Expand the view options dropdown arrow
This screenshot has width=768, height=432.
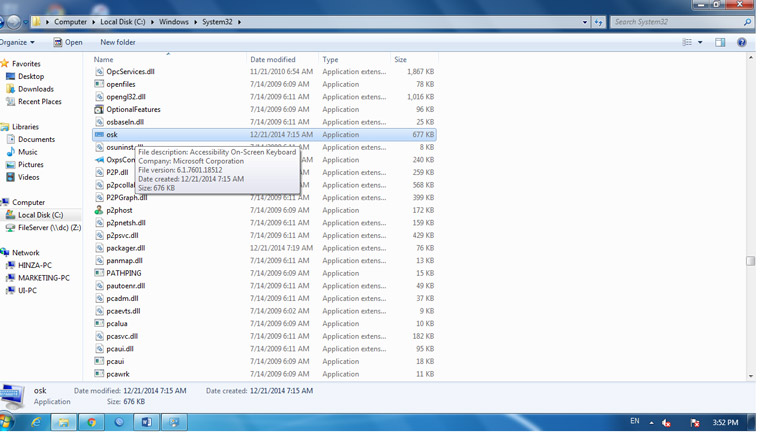[699, 43]
